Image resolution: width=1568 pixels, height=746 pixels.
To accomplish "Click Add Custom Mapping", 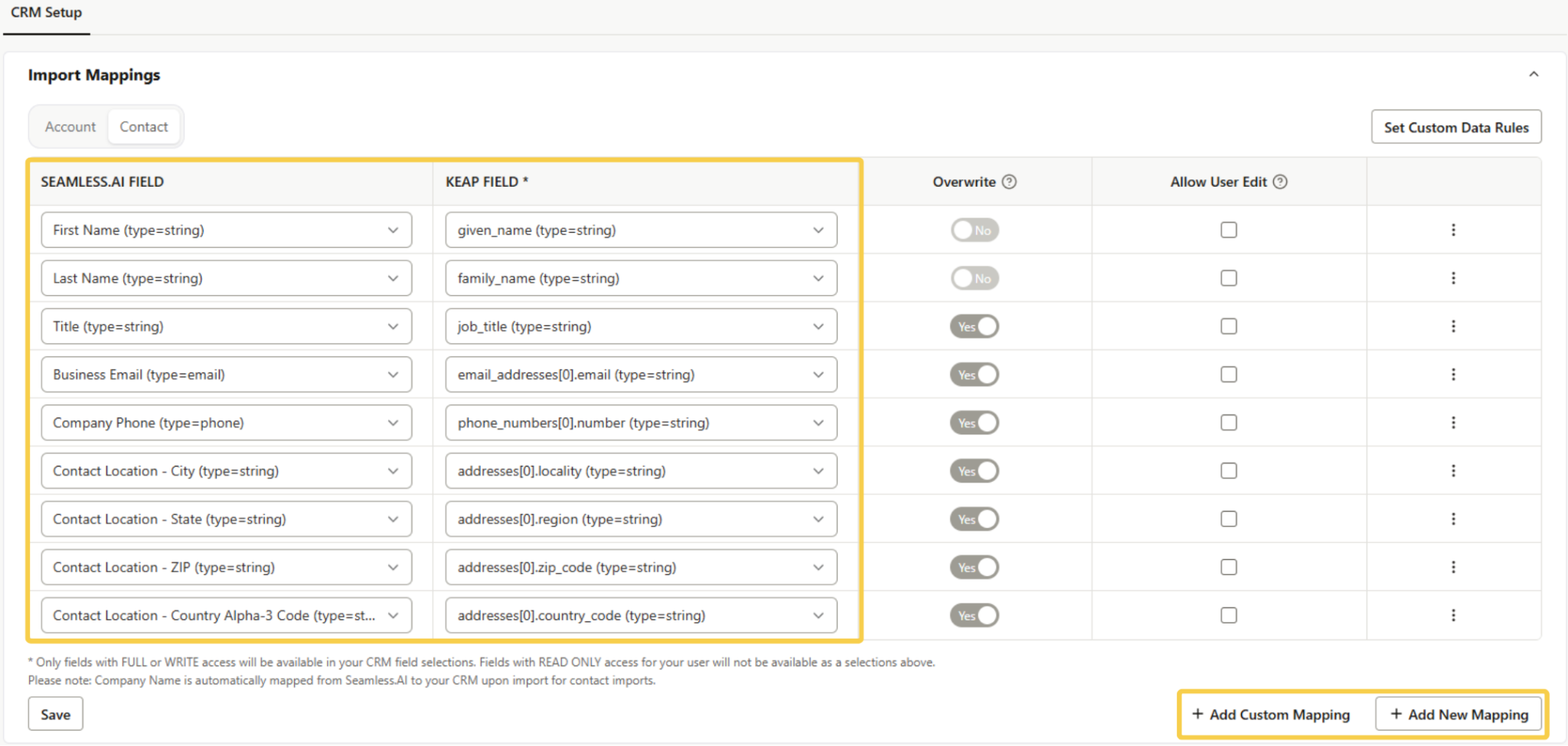I will tap(1272, 715).
